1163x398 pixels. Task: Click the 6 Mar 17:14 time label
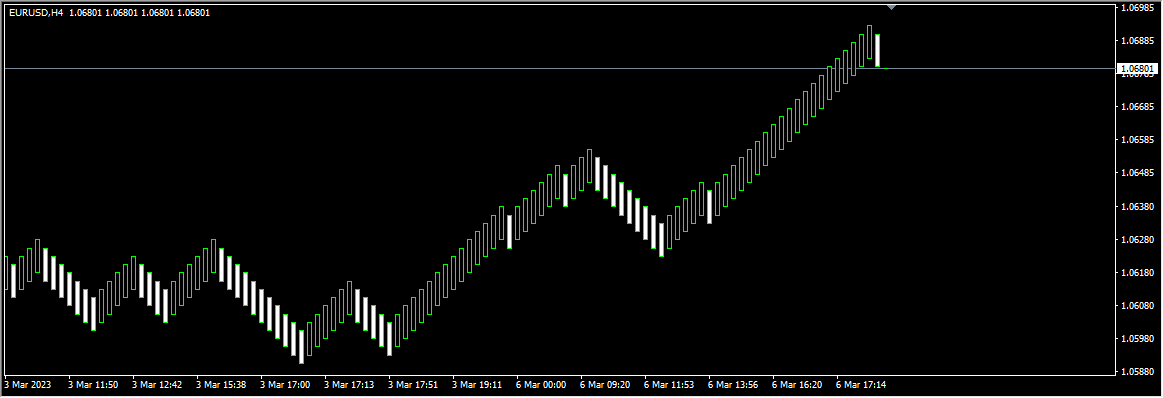tap(860, 385)
